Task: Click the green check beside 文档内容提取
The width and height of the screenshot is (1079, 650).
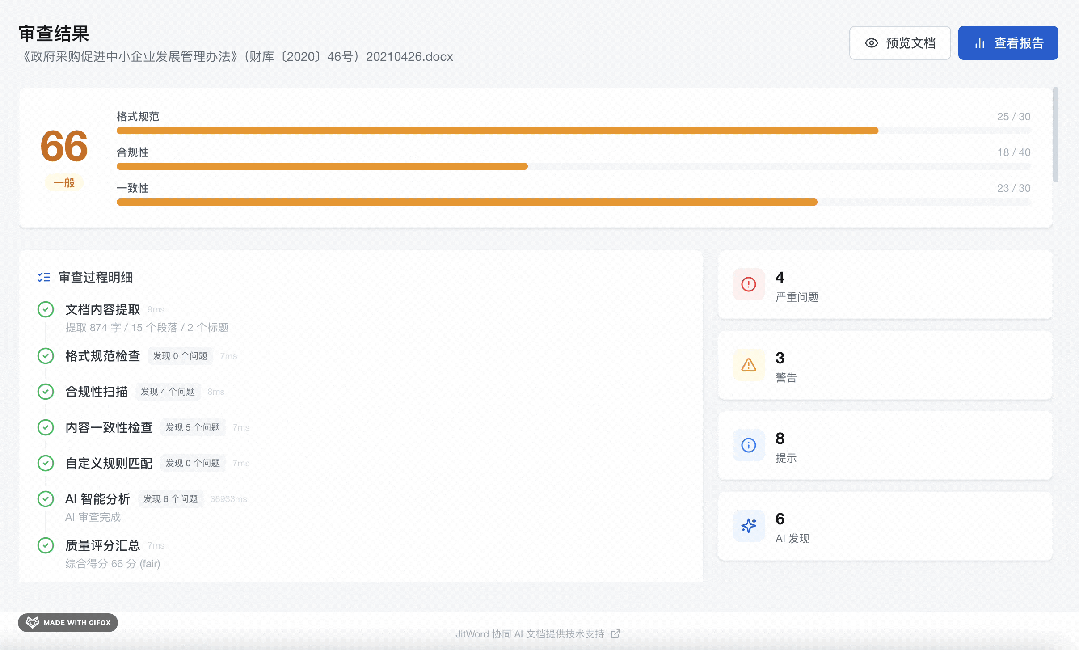Action: tap(45, 310)
